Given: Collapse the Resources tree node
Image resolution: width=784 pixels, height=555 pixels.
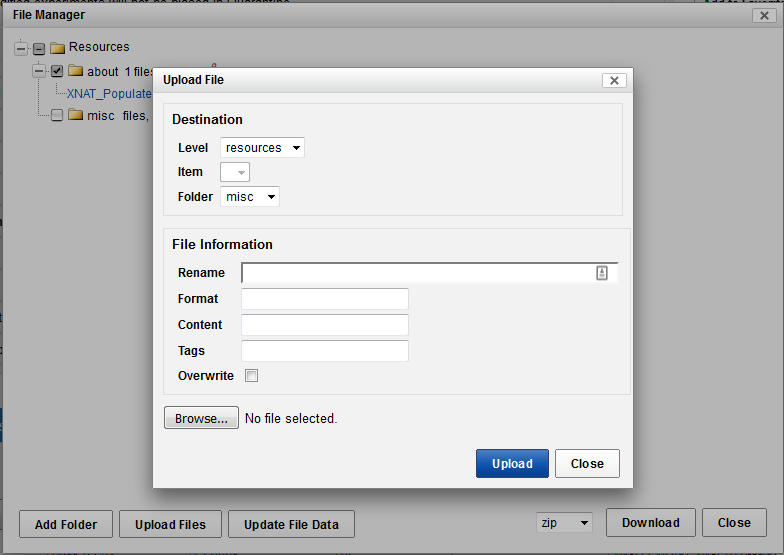Looking at the screenshot, I should 21,48.
